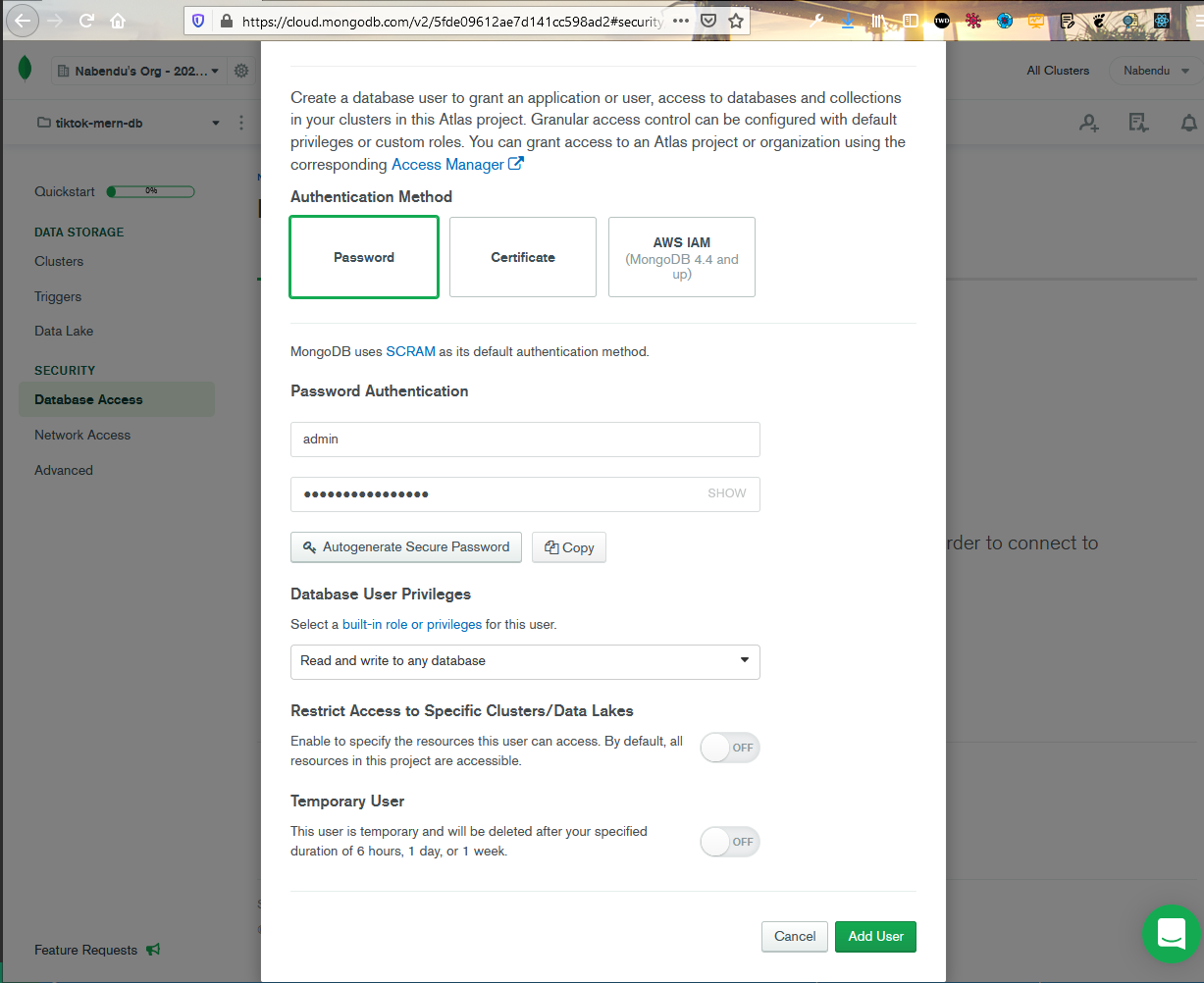
Task: Open the project activity feed icon
Action: [x=1138, y=123]
